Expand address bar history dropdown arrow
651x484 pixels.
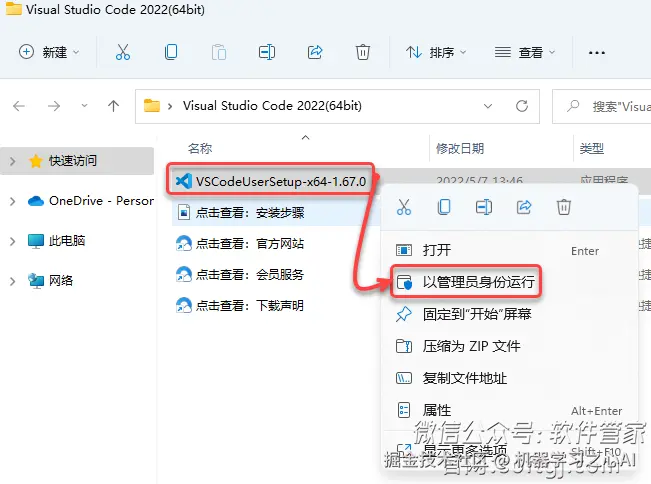(x=488, y=106)
